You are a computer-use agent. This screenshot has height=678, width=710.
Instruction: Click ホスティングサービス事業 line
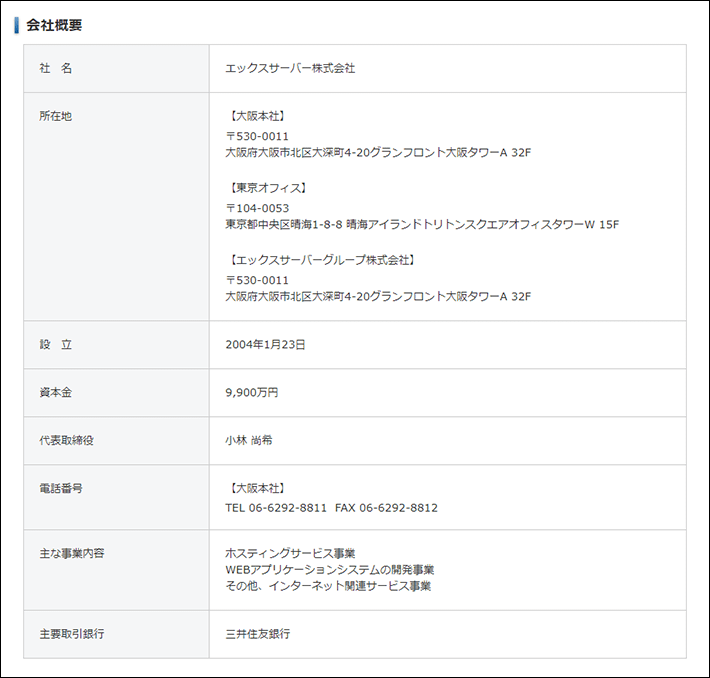(290, 553)
